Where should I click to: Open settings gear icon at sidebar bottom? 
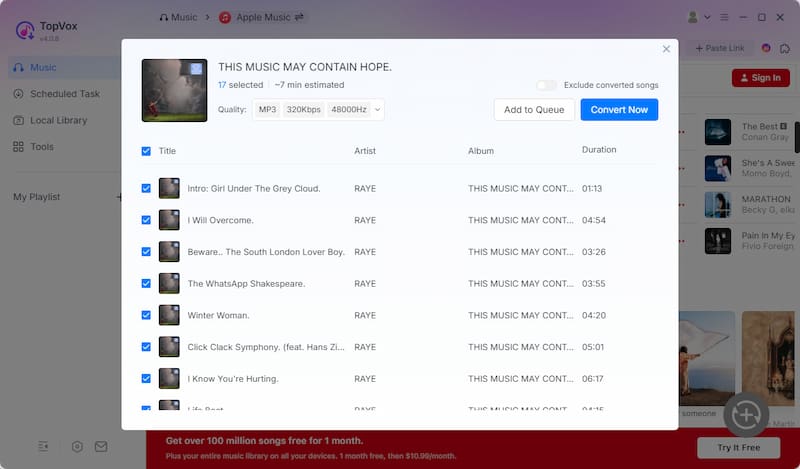tap(77, 447)
